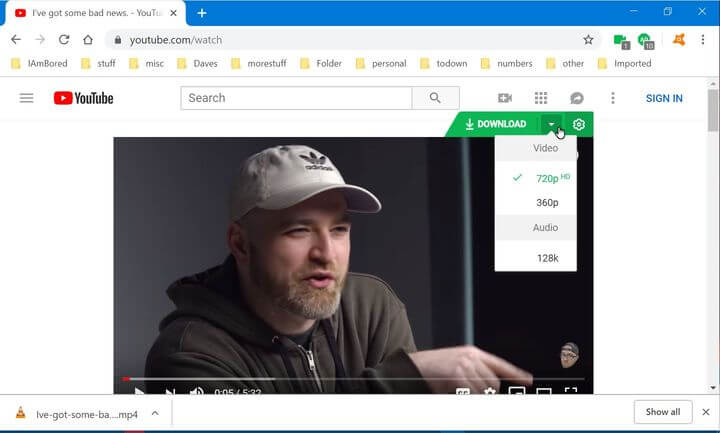
Task: Choose 128k audio download
Action: (536, 258)
